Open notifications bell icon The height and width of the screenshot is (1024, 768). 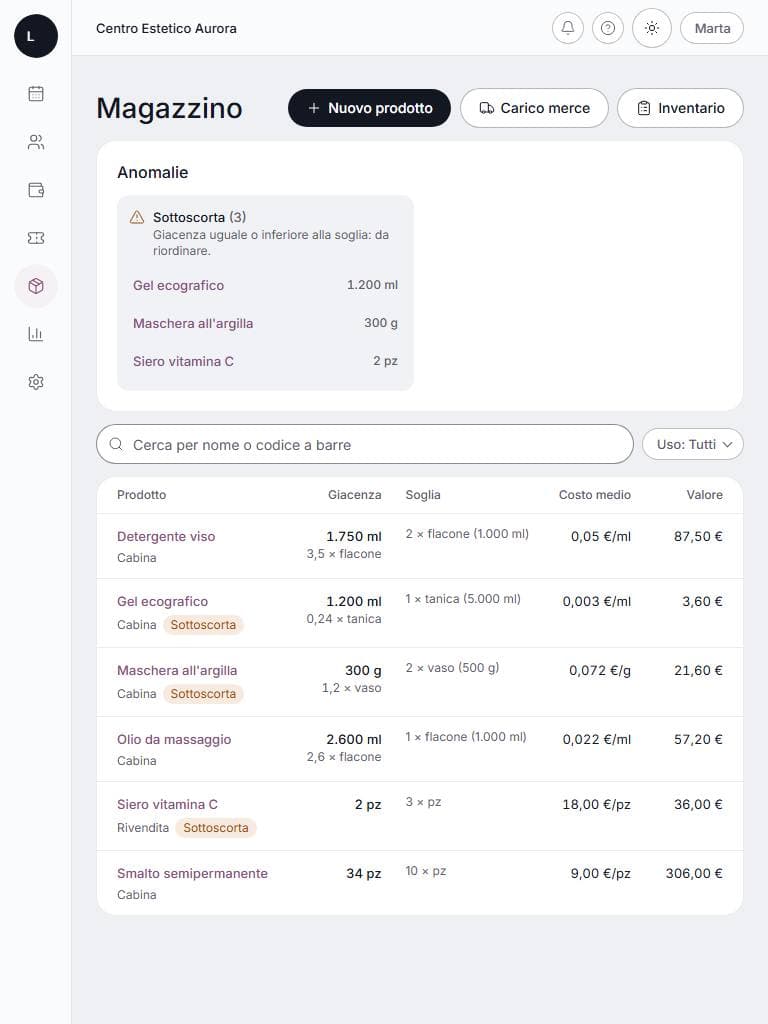[x=568, y=28]
